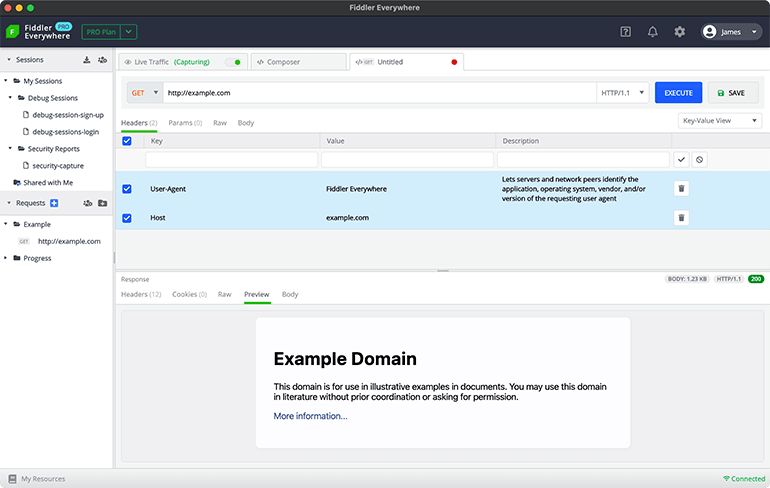
Task: Open the James account dropdown arrow
Action: (x=754, y=32)
